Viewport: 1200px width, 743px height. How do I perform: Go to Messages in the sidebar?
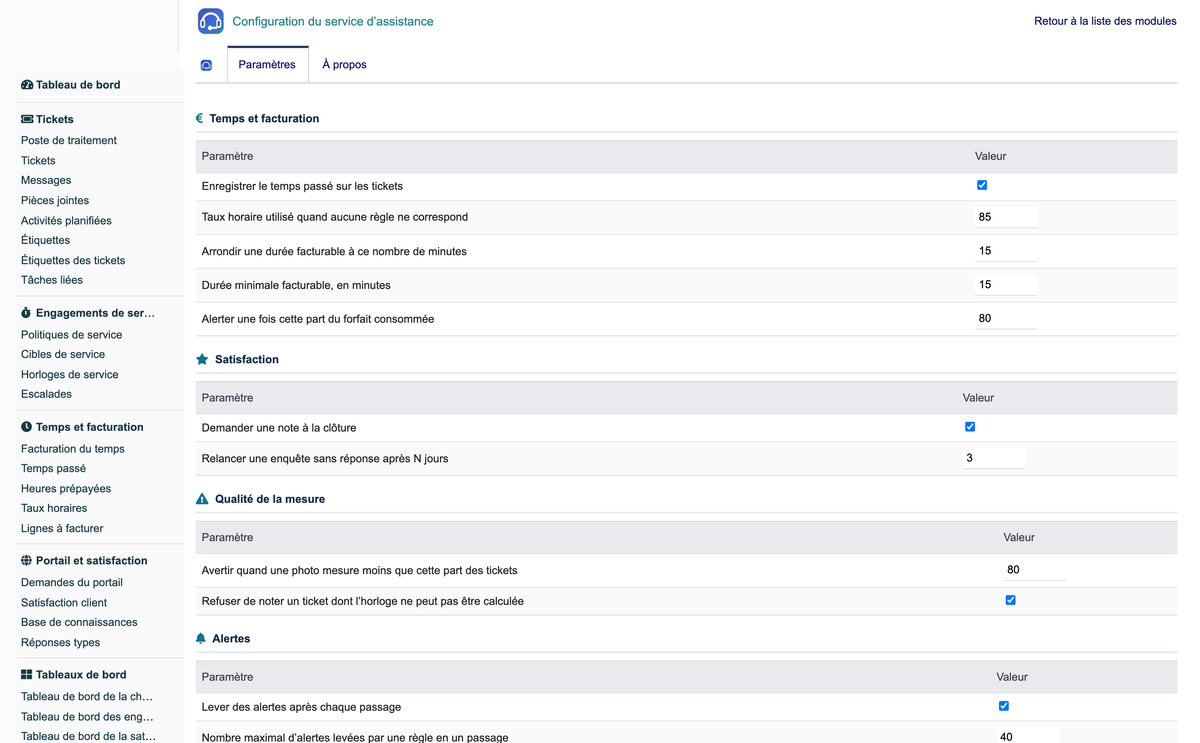click(46, 181)
